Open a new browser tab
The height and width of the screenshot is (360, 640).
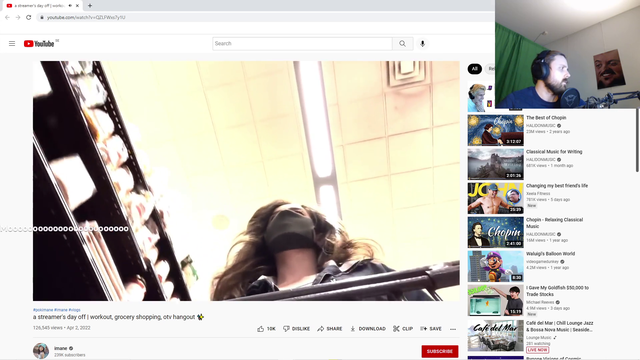tap(90, 6)
